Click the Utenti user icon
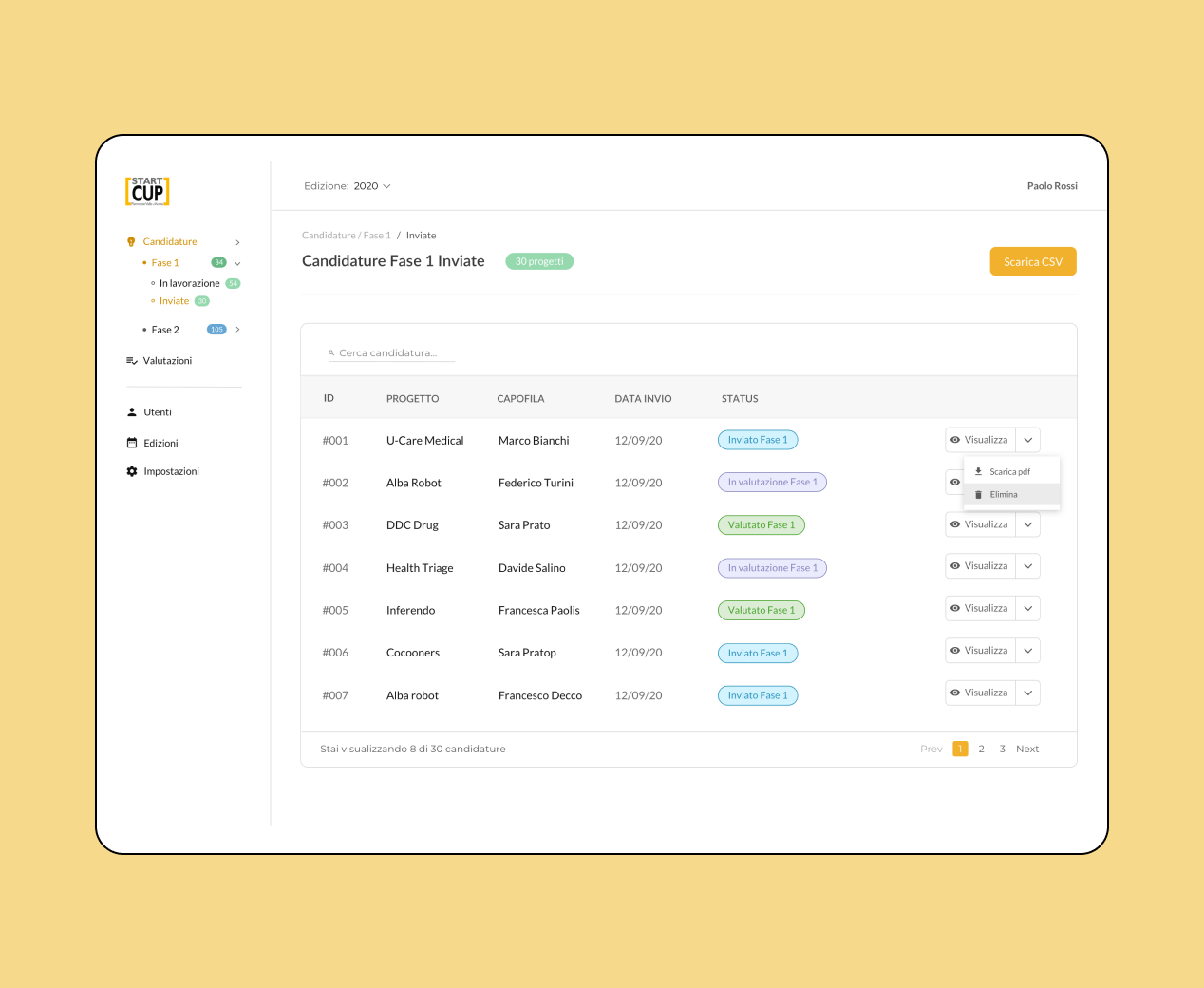The height and width of the screenshot is (988, 1204). pyautogui.click(x=130, y=411)
